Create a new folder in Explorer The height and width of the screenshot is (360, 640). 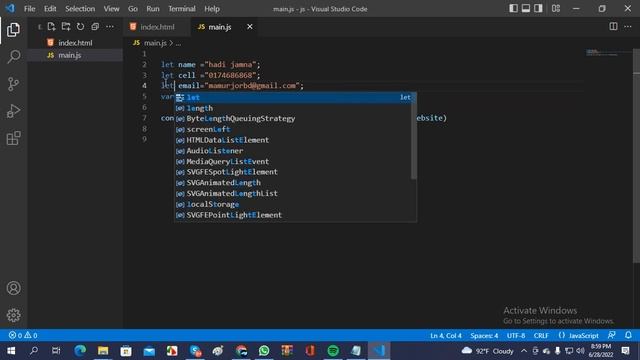point(66,27)
